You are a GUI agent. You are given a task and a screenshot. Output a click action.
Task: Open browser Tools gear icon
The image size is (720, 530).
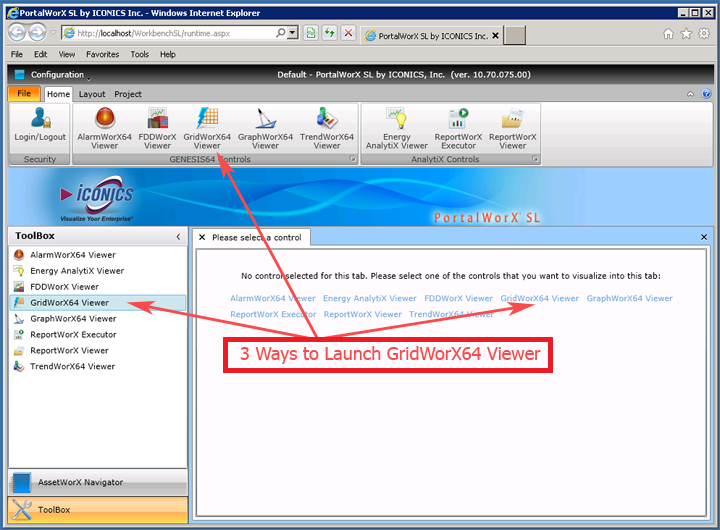pyautogui.click(x=704, y=34)
